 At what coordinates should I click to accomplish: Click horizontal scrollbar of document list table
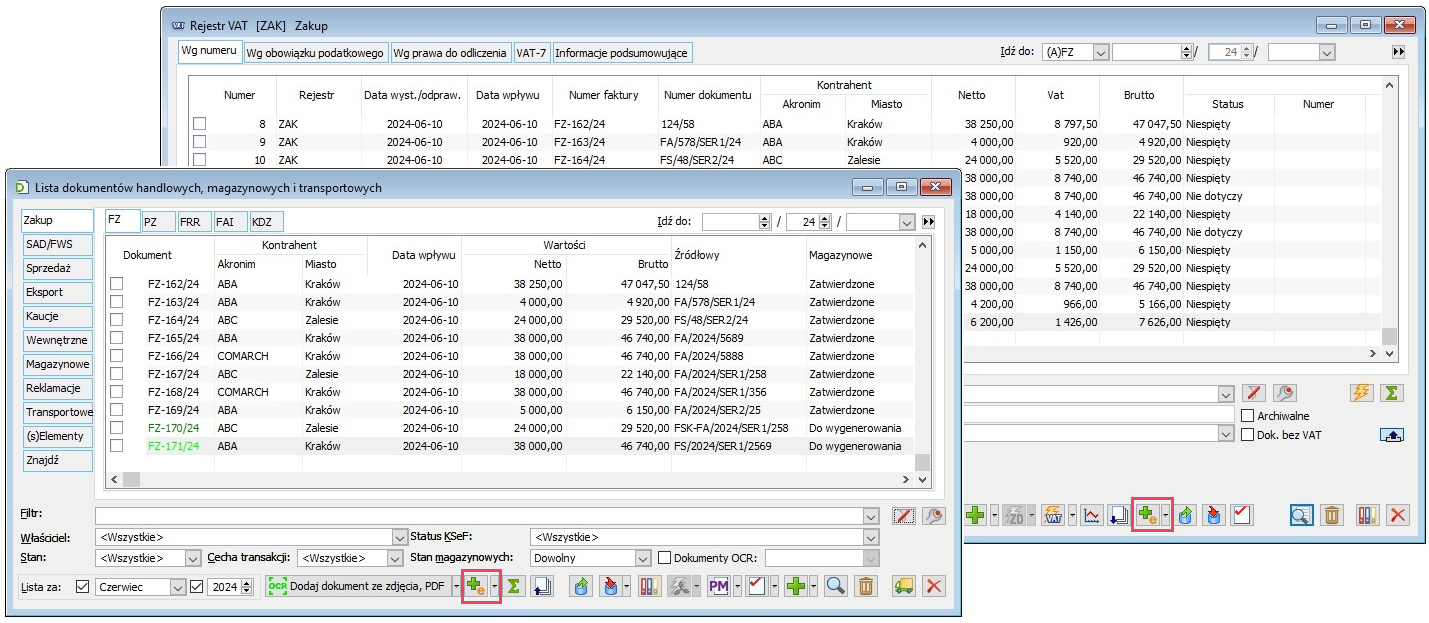click(x=510, y=480)
